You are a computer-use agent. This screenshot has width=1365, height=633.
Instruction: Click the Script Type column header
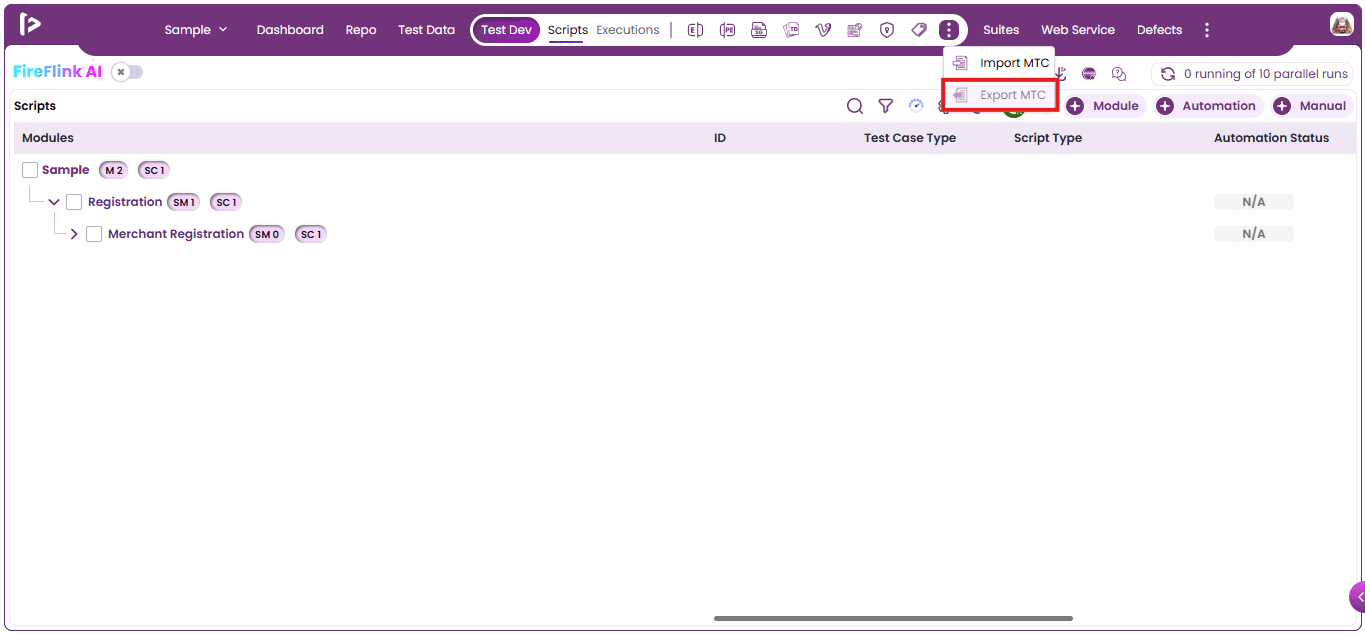[1048, 138]
